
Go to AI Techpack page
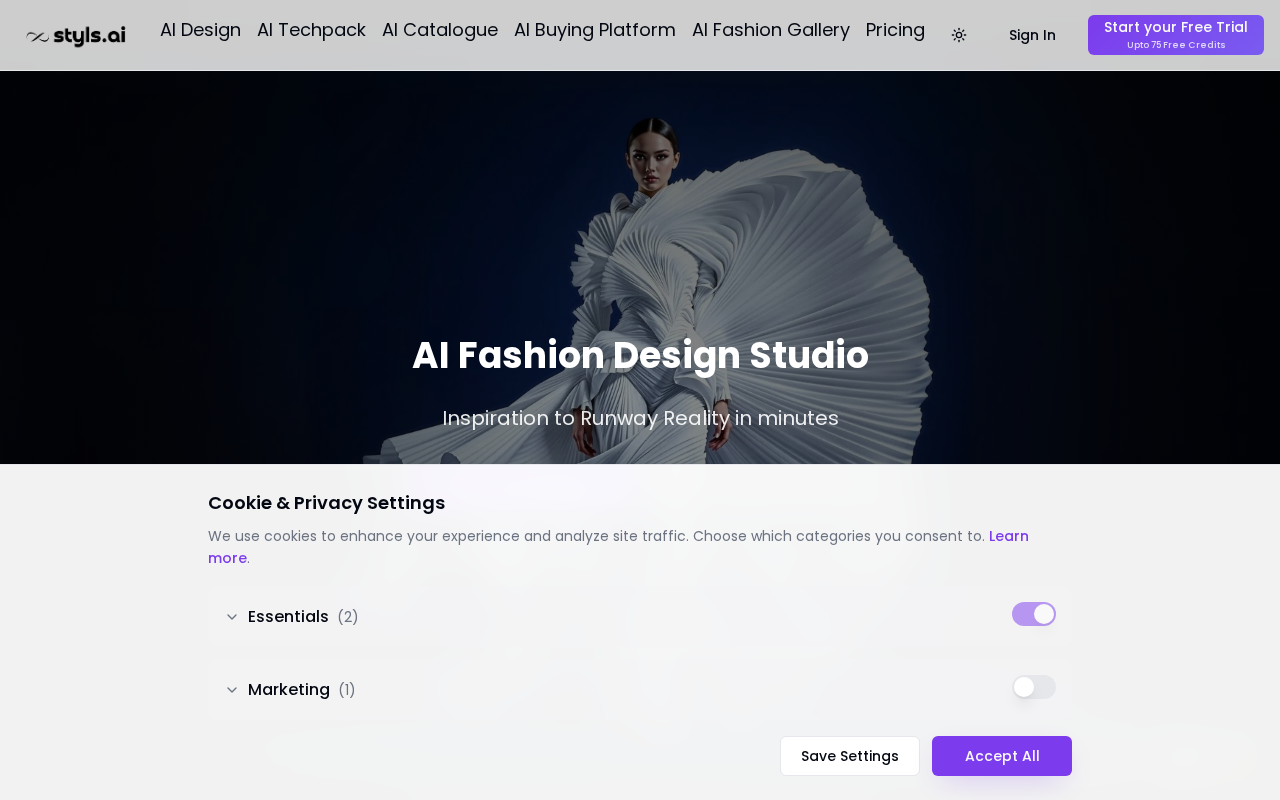coord(311,30)
